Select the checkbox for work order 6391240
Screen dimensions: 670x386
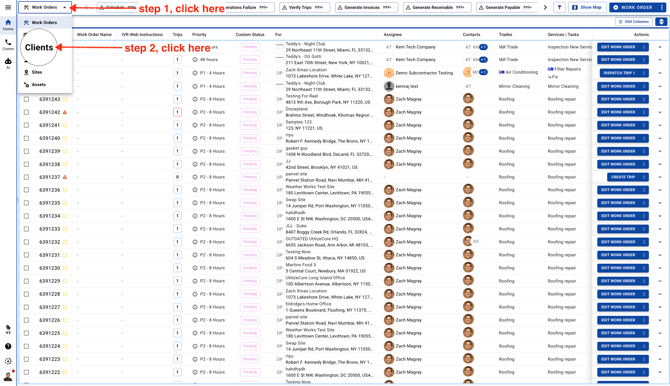pos(26,138)
